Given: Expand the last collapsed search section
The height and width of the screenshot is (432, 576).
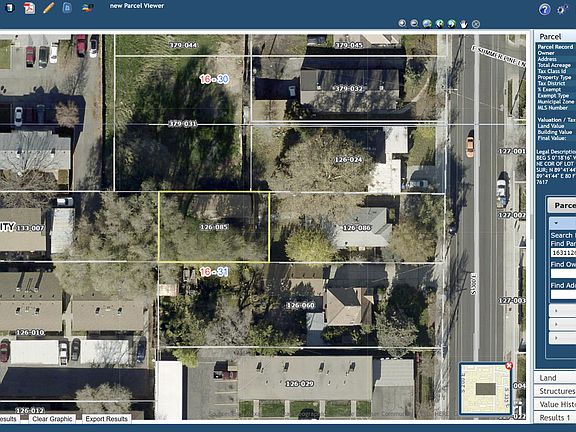Looking at the screenshot, I should point(562,338).
